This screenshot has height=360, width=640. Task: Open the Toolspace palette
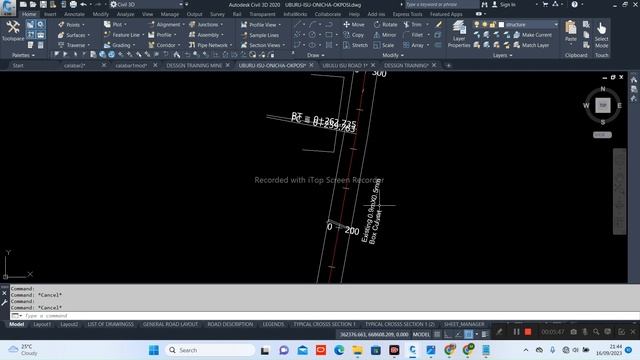coord(13,31)
